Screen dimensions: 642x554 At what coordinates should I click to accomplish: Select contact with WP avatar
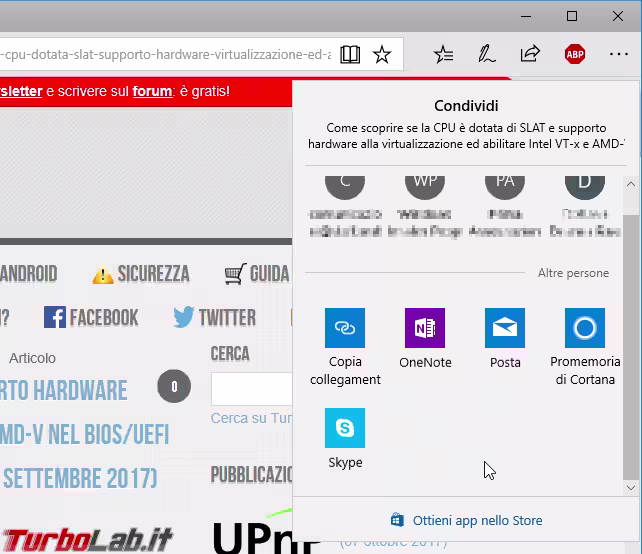(425, 207)
